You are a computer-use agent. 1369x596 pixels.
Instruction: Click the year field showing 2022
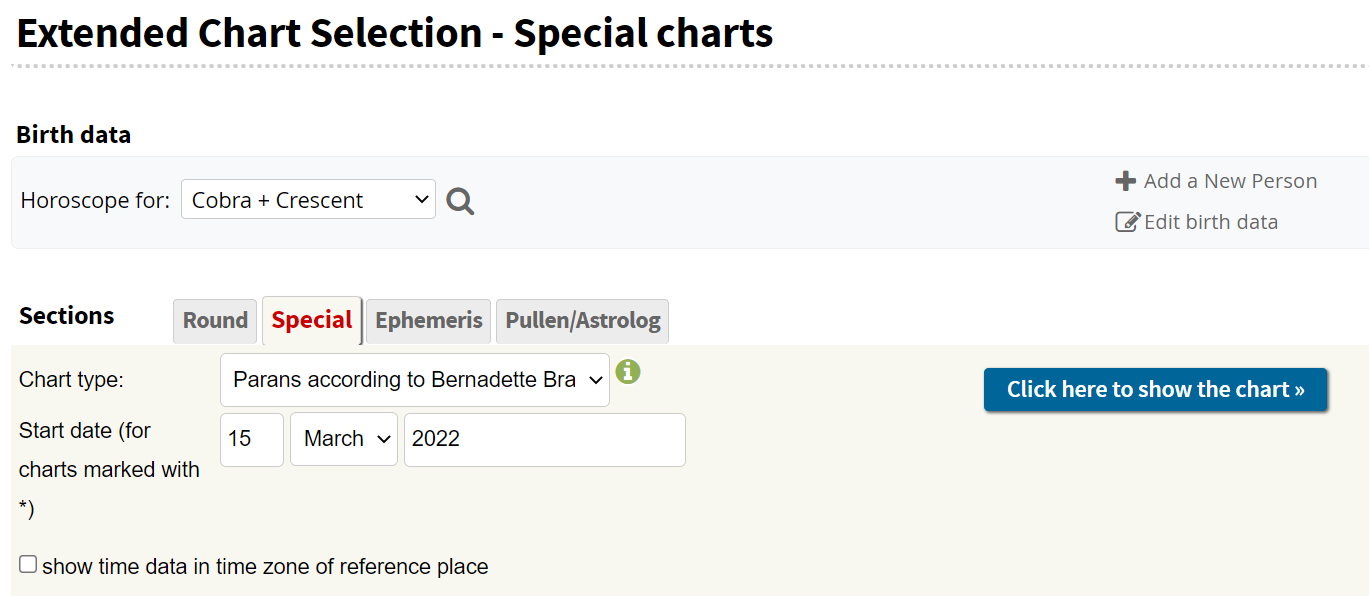544,439
